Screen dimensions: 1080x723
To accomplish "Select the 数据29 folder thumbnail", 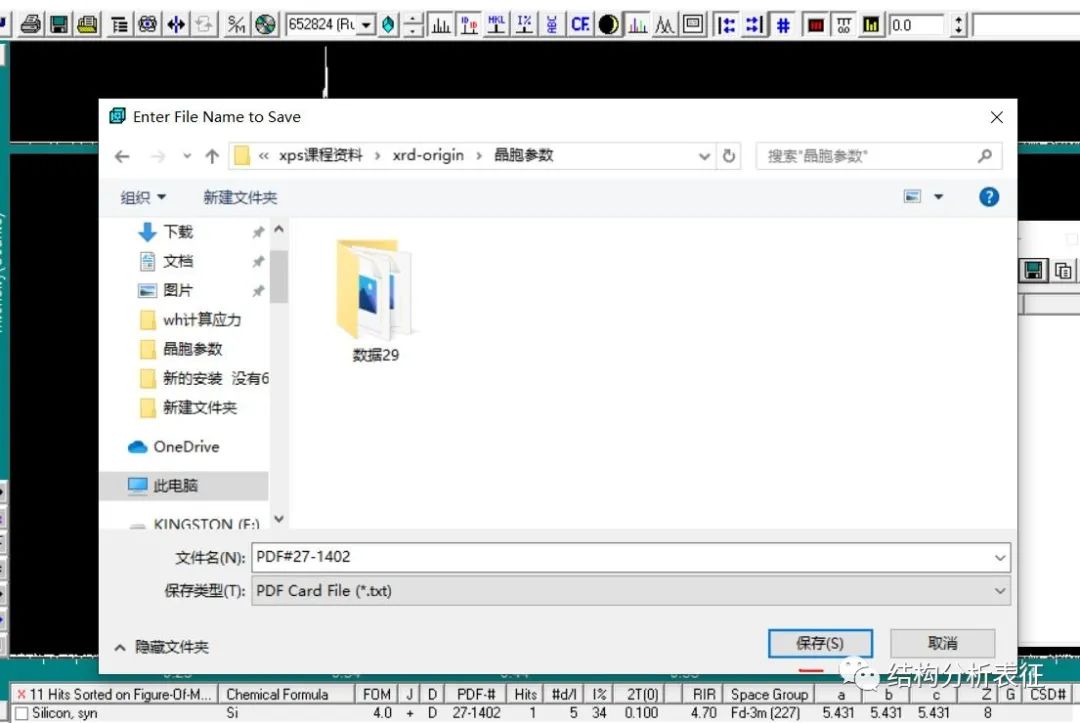I will point(375,301).
